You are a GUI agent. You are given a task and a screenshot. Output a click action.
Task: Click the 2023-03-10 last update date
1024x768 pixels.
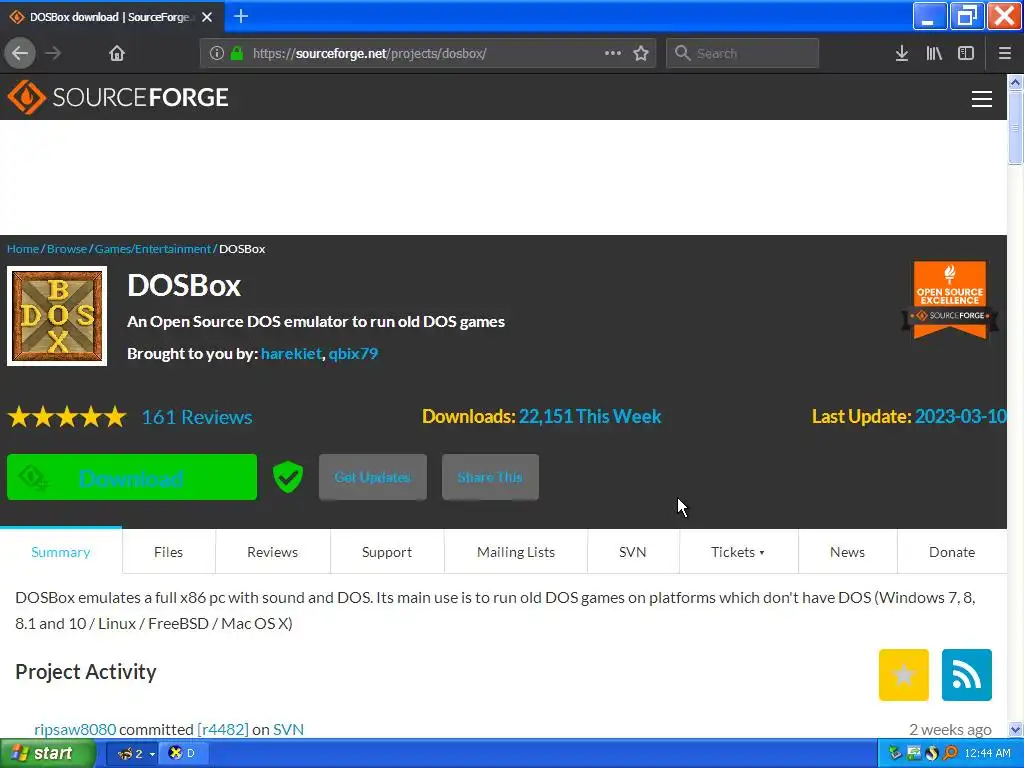(x=961, y=417)
